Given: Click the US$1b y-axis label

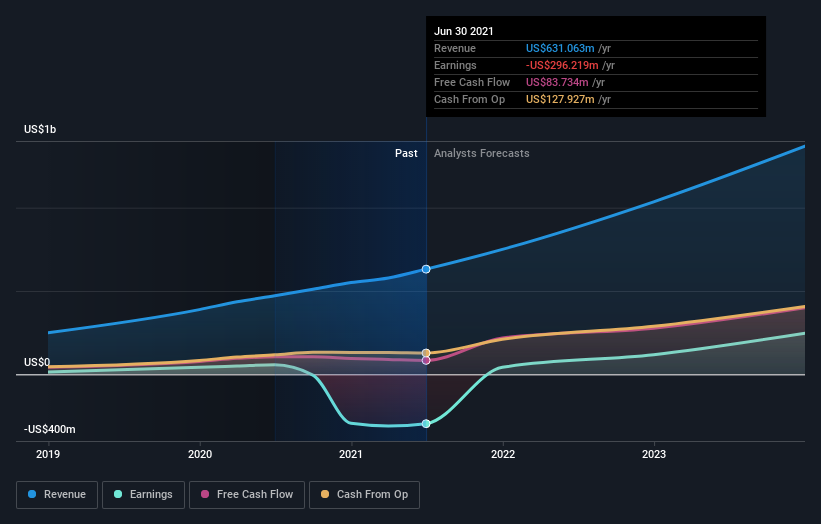Looking at the screenshot, I should click(x=40, y=129).
